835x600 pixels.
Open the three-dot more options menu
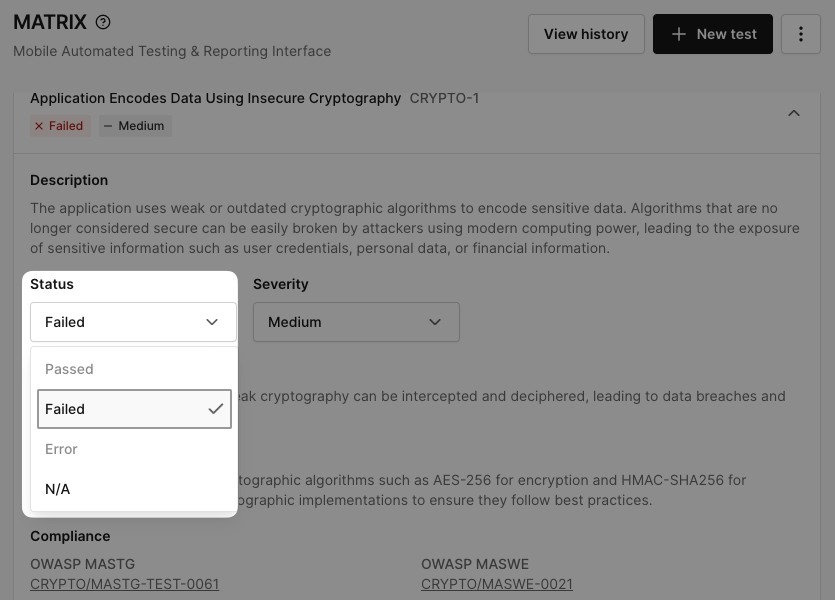[x=800, y=34]
